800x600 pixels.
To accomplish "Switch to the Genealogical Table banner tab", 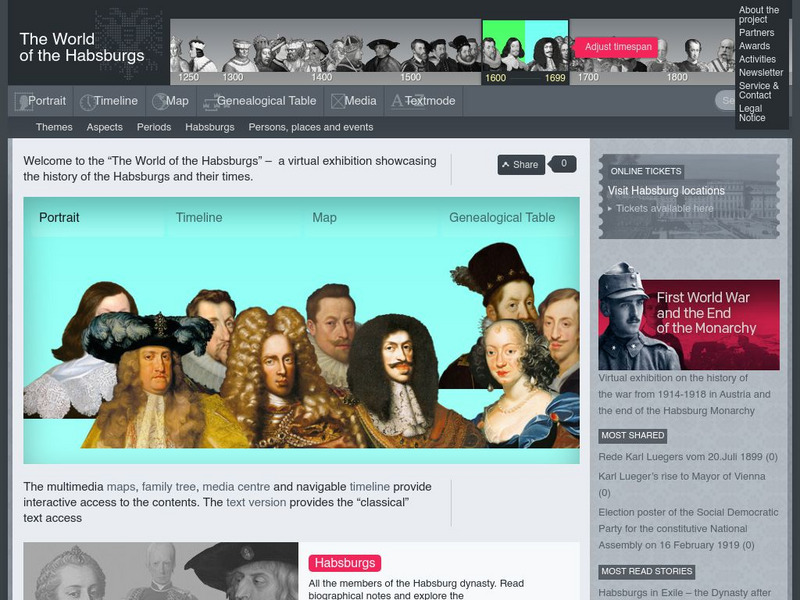I will (x=502, y=217).
